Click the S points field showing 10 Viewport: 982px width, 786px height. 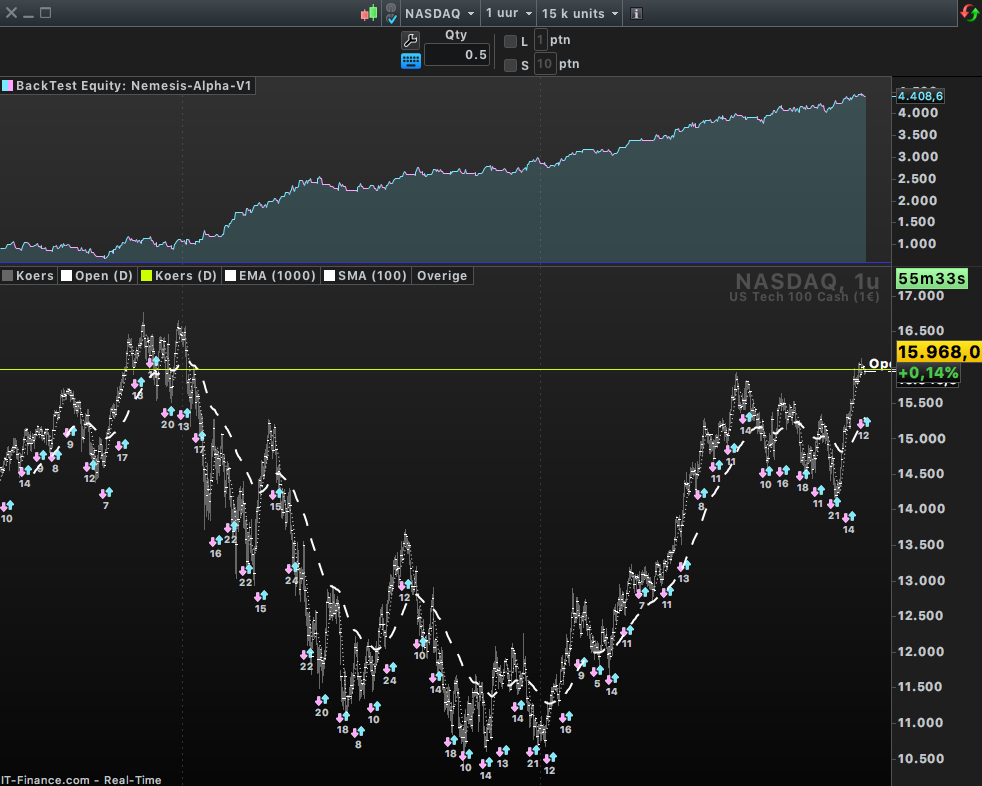[x=545, y=64]
